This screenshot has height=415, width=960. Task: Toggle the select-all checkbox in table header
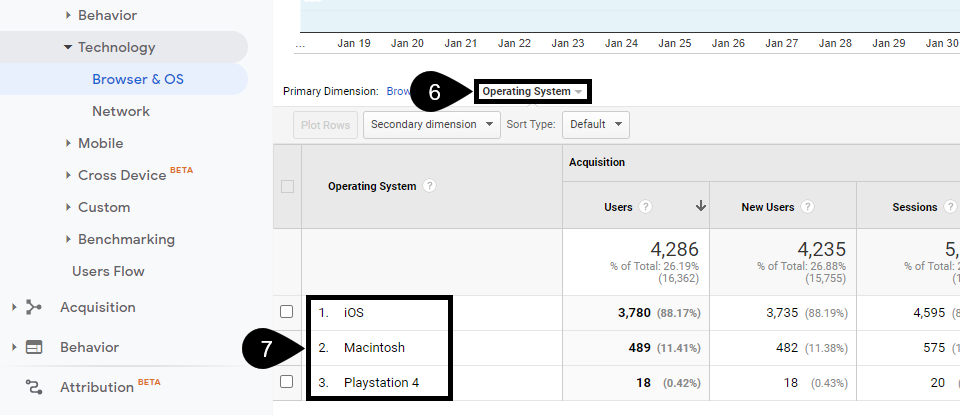click(x=287, y=186)
